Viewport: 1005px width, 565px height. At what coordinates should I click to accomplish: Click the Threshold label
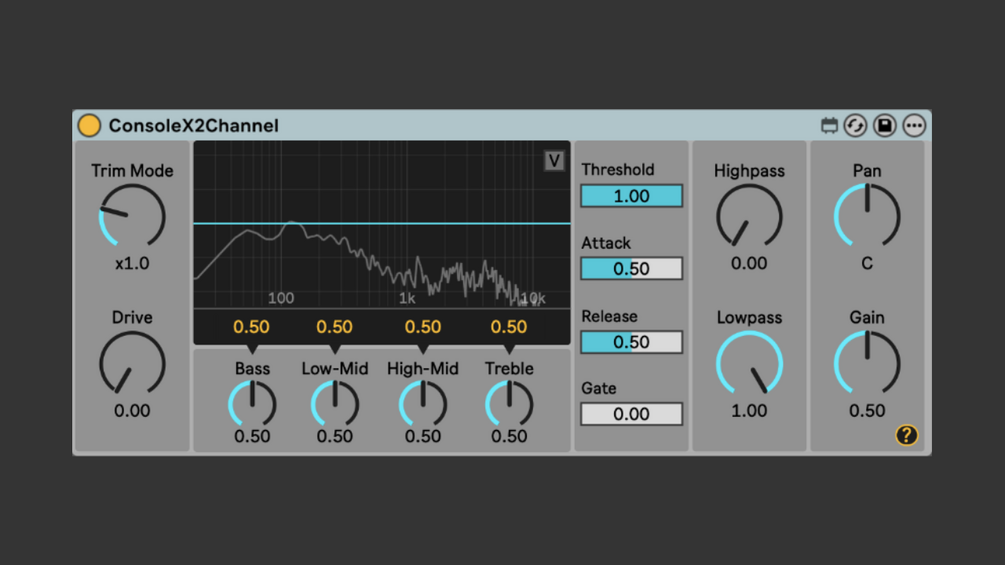point(618,170)
